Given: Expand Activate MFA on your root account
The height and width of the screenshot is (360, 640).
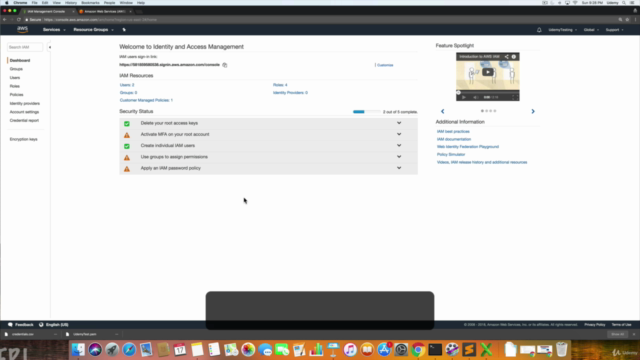Looking at the screenshot, I should point(399,134).
